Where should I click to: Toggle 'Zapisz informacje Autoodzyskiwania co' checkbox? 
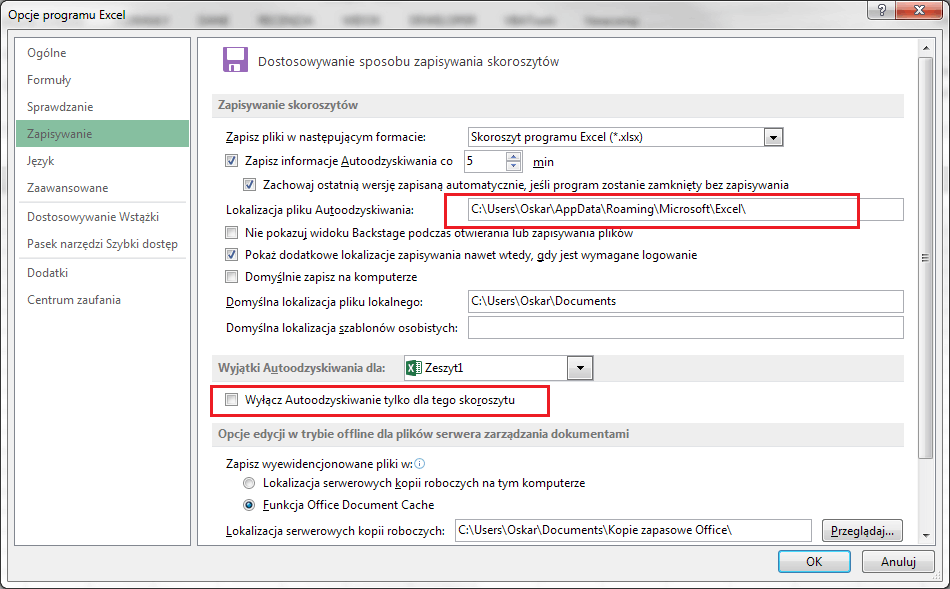231,161
